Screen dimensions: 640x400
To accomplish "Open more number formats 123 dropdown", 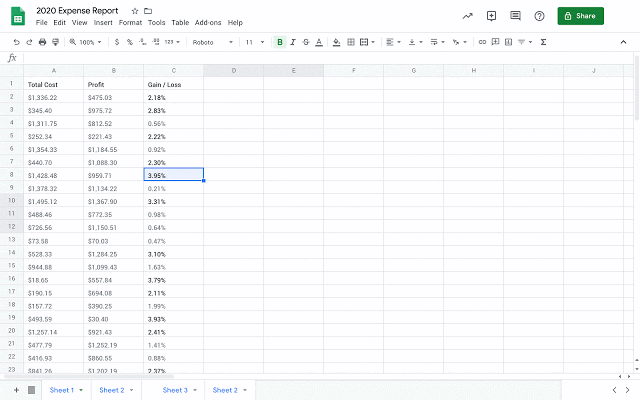I will (x=172, y=42).
